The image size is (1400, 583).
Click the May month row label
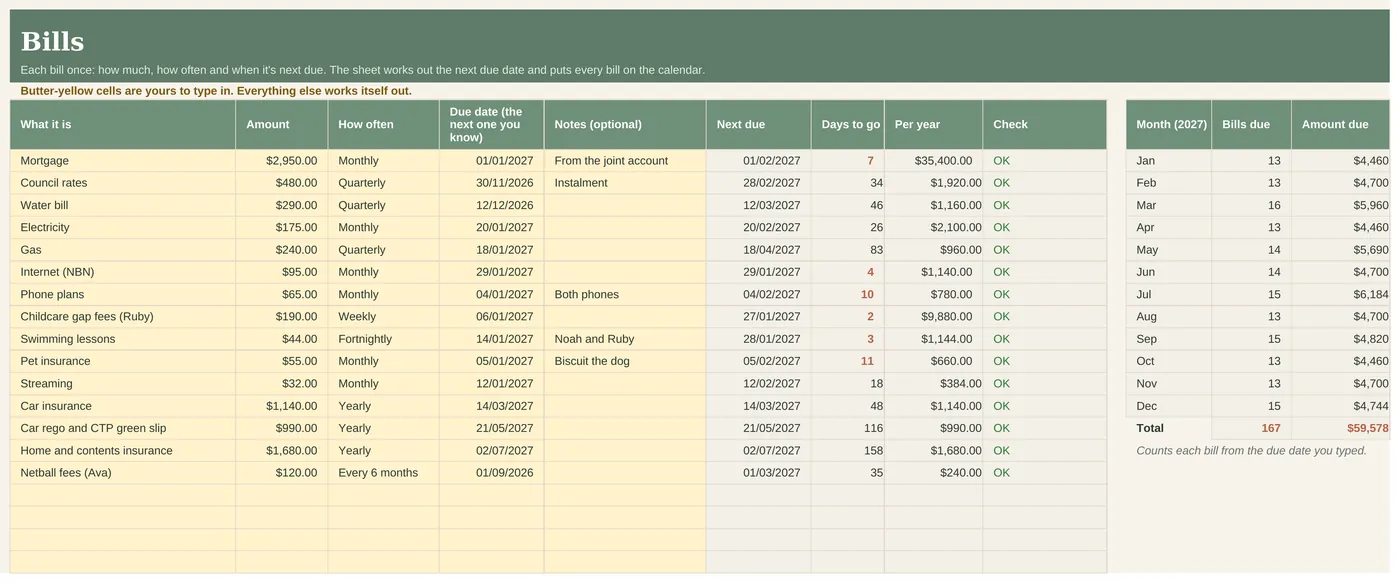click(1168, 250)
